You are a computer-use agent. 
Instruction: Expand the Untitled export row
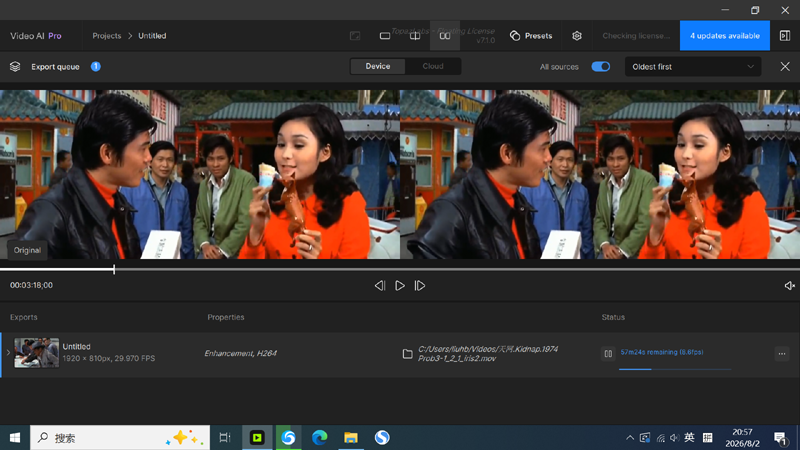[x=8, y=353]
